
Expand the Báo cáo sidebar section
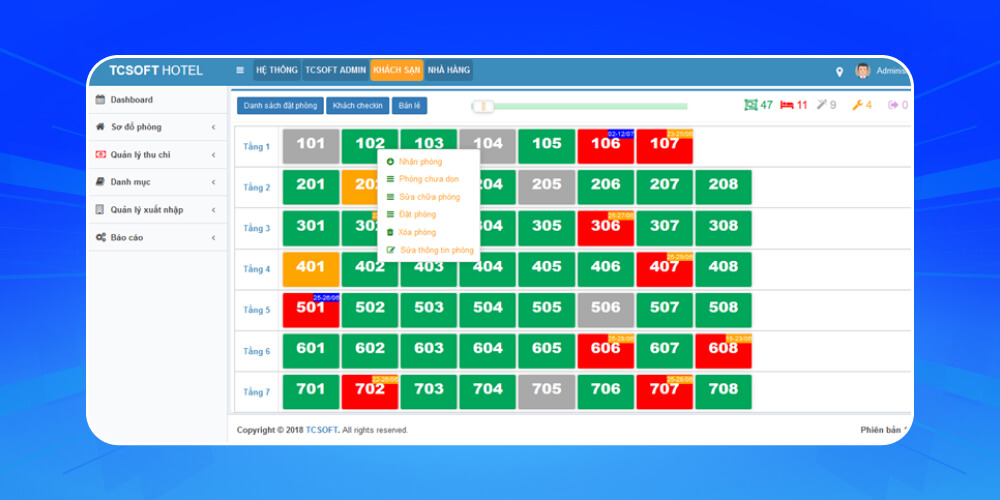coord(155,237)
